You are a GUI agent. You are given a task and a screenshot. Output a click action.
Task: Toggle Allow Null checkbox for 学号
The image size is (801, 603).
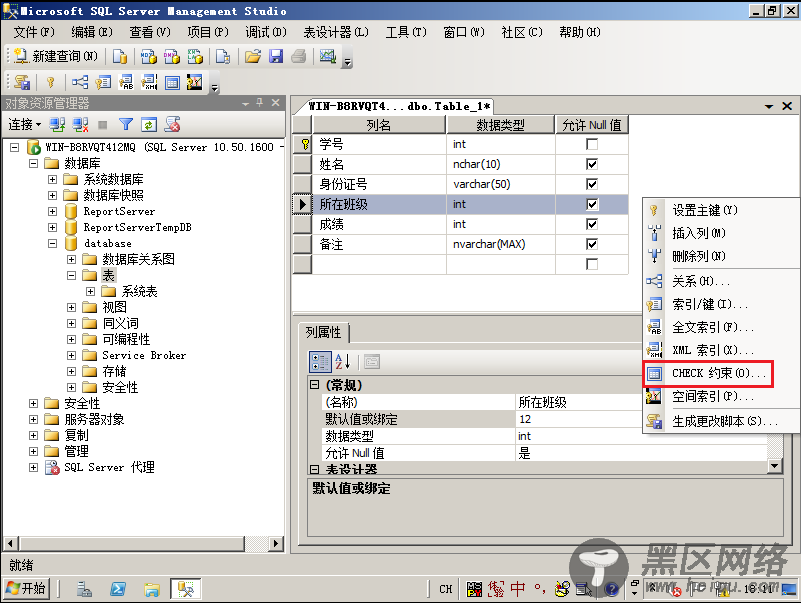(x=592, y=144)
